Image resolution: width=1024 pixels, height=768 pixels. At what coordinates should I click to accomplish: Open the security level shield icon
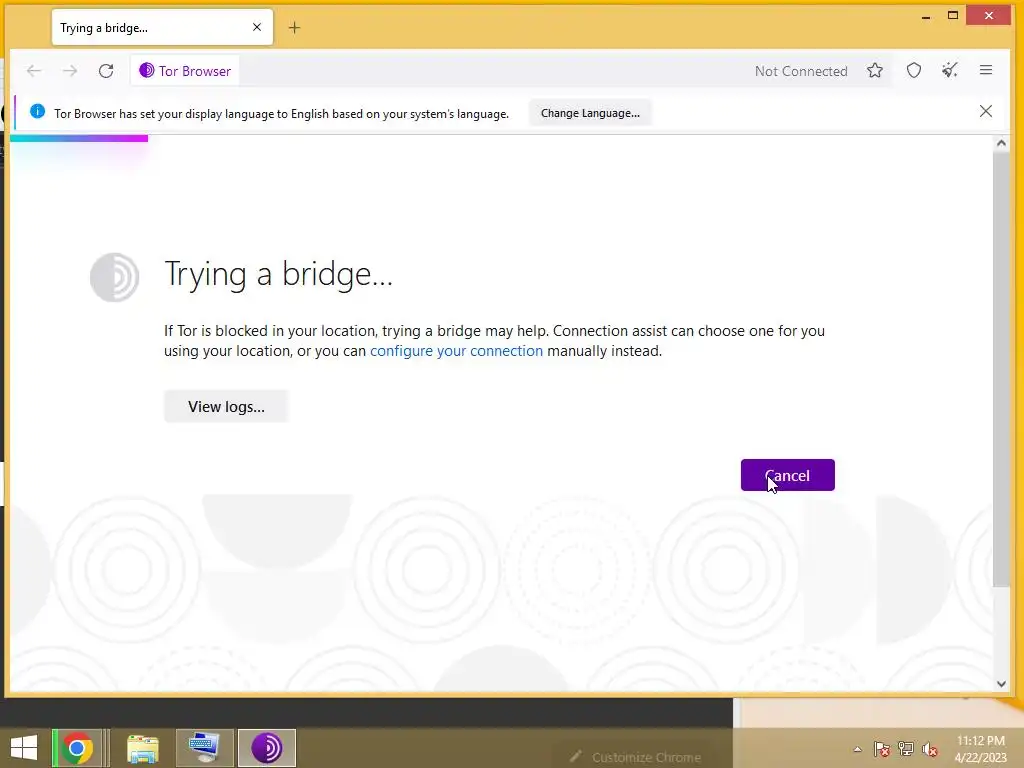click(x=914, y=71)
